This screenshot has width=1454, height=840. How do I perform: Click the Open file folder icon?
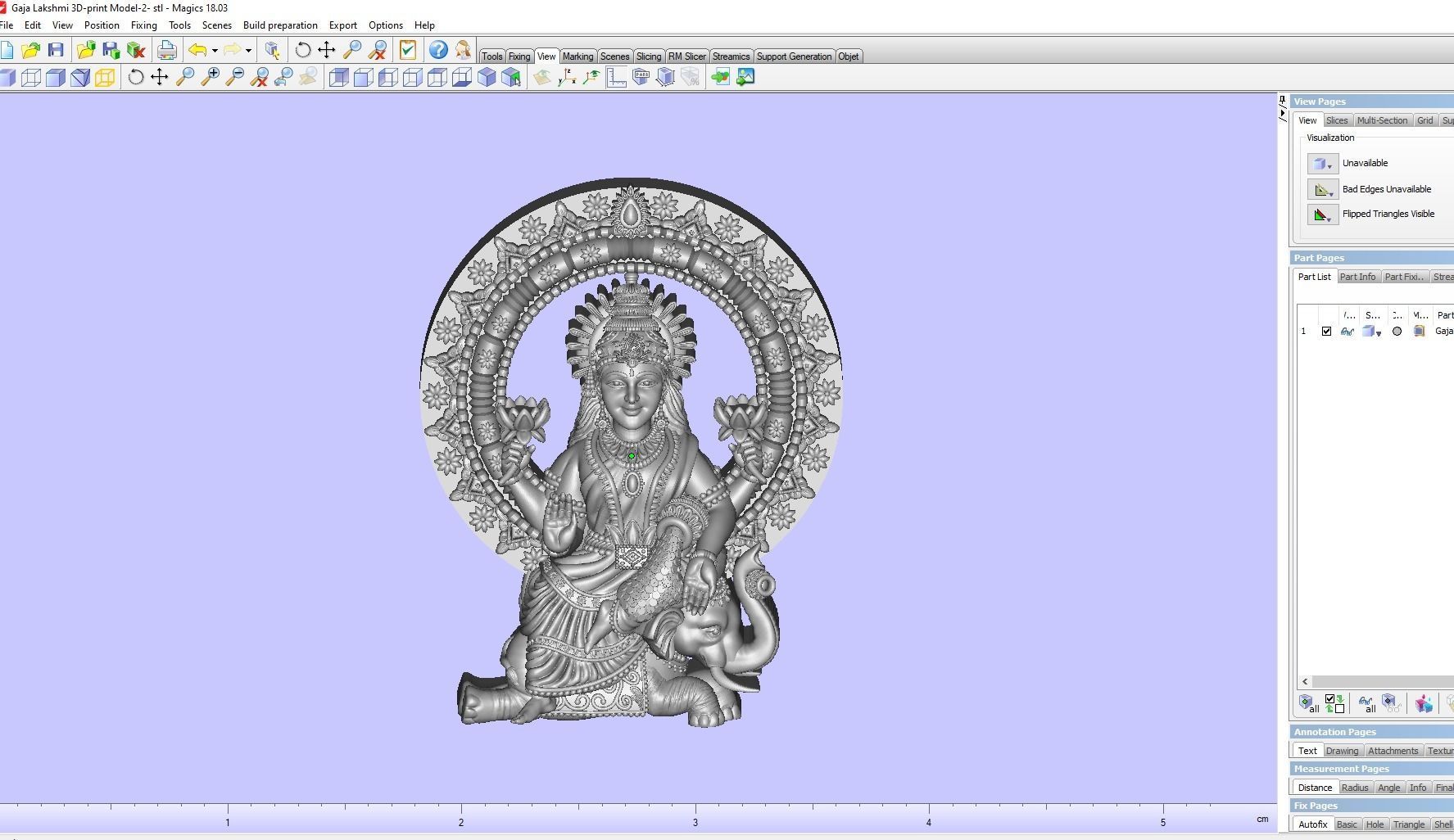pyautogui.click(x=31, y=51)
